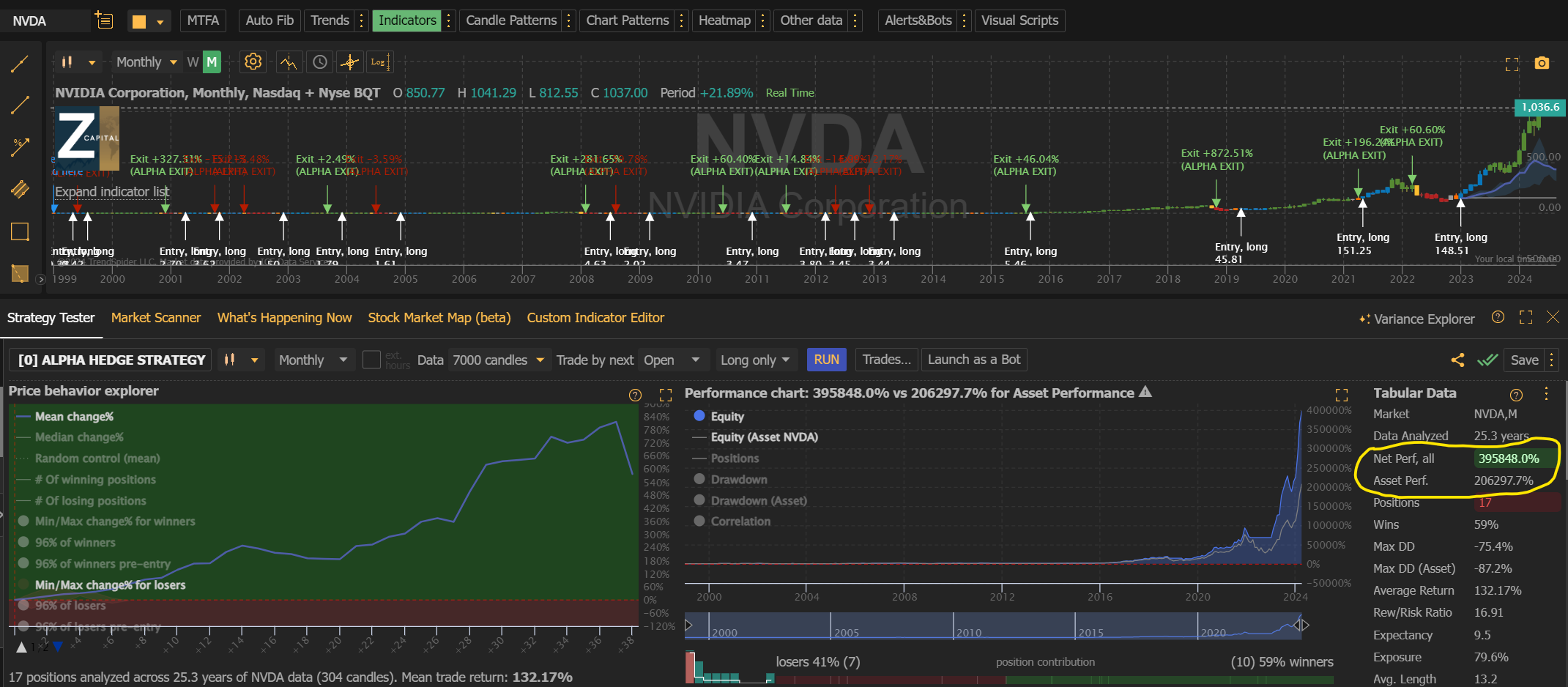Open strategy tester Monthly timeframe dropdown

(313, 360)
